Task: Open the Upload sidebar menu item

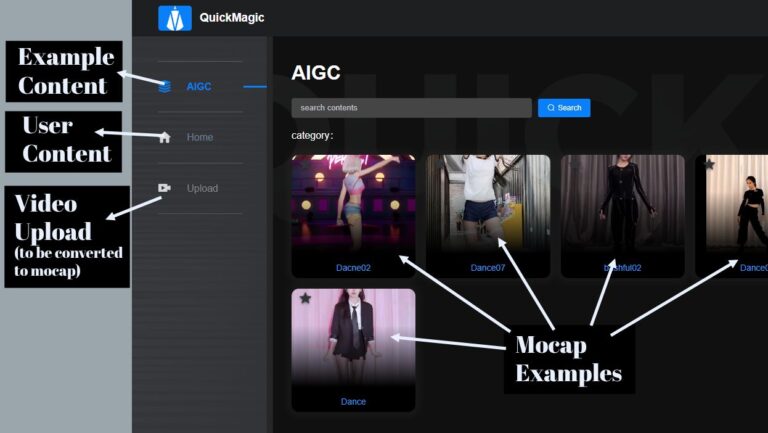Action: tap(202, 188)
